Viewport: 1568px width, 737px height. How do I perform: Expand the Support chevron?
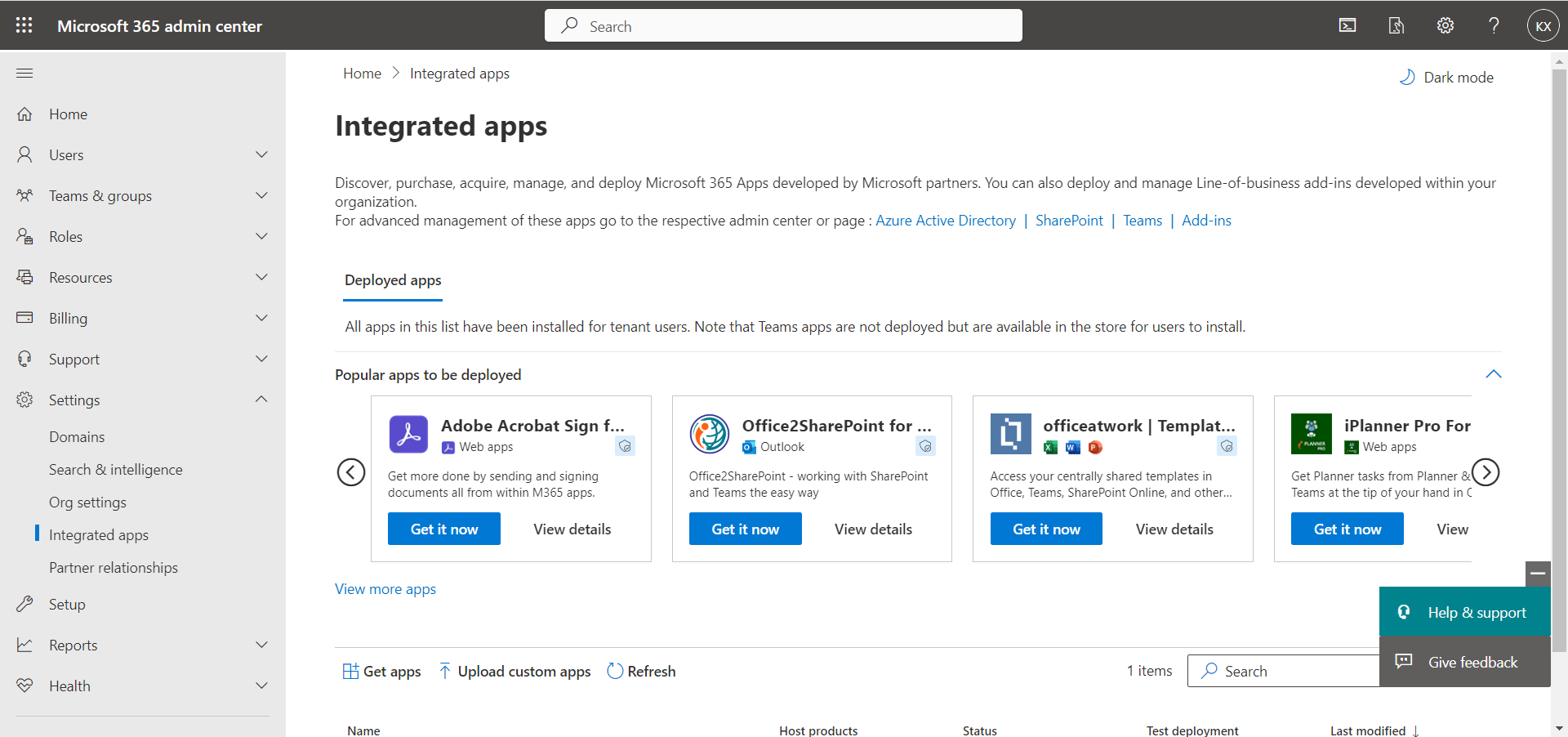coord(261,359)
